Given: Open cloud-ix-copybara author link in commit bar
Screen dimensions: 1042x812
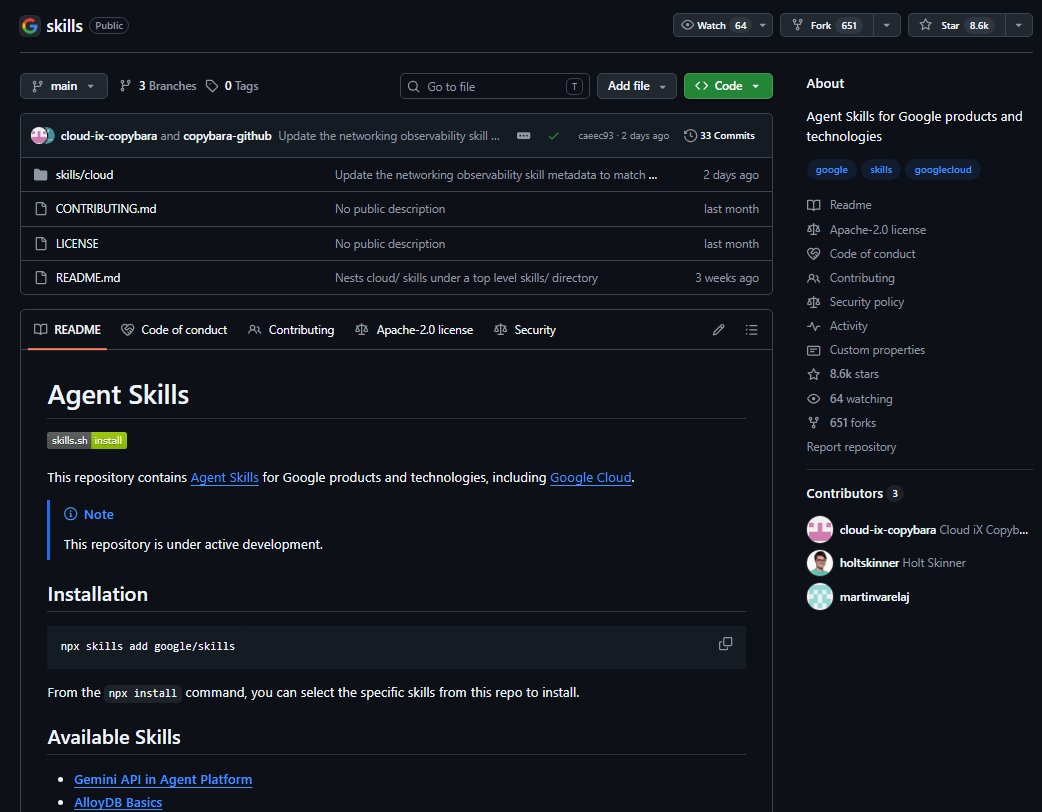Looking at the screenshot, I should pyautogui.click(x=109, y=136).
